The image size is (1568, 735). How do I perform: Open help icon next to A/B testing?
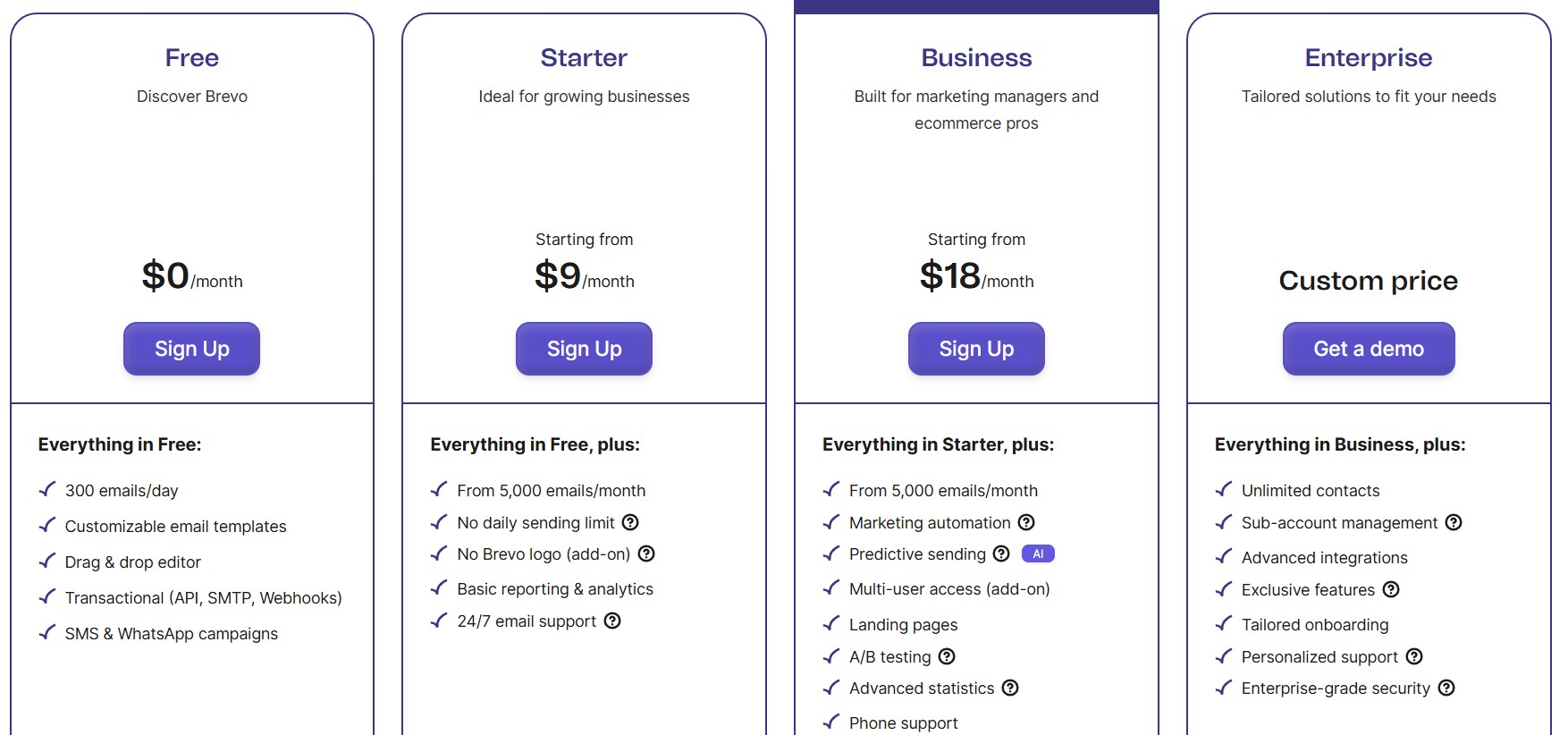click(x=947, y=656)
